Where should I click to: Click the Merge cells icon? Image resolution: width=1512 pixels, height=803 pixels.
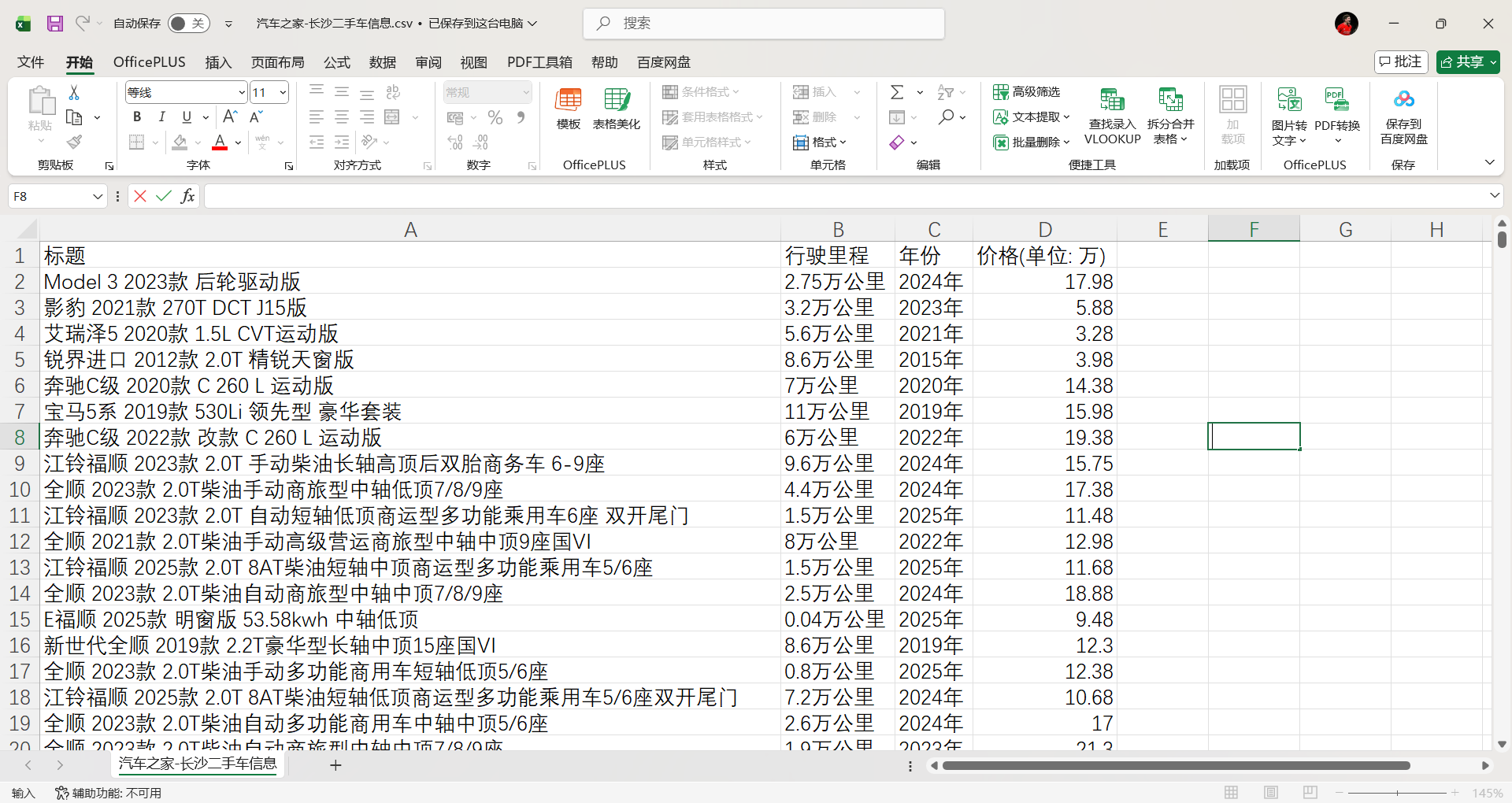coord(392,117)
